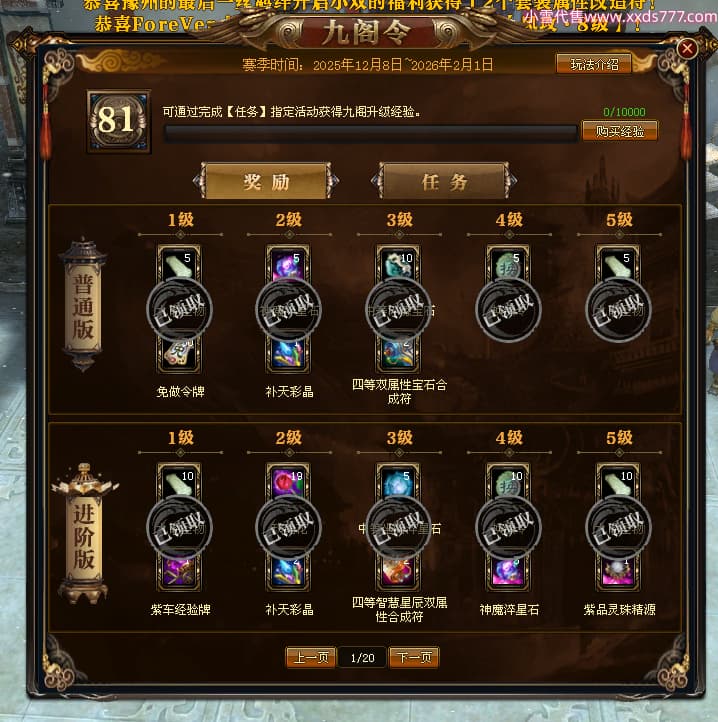Close the 九阁令 window
718x722 pixels.
pyautogui.click(x=687, y=48)
